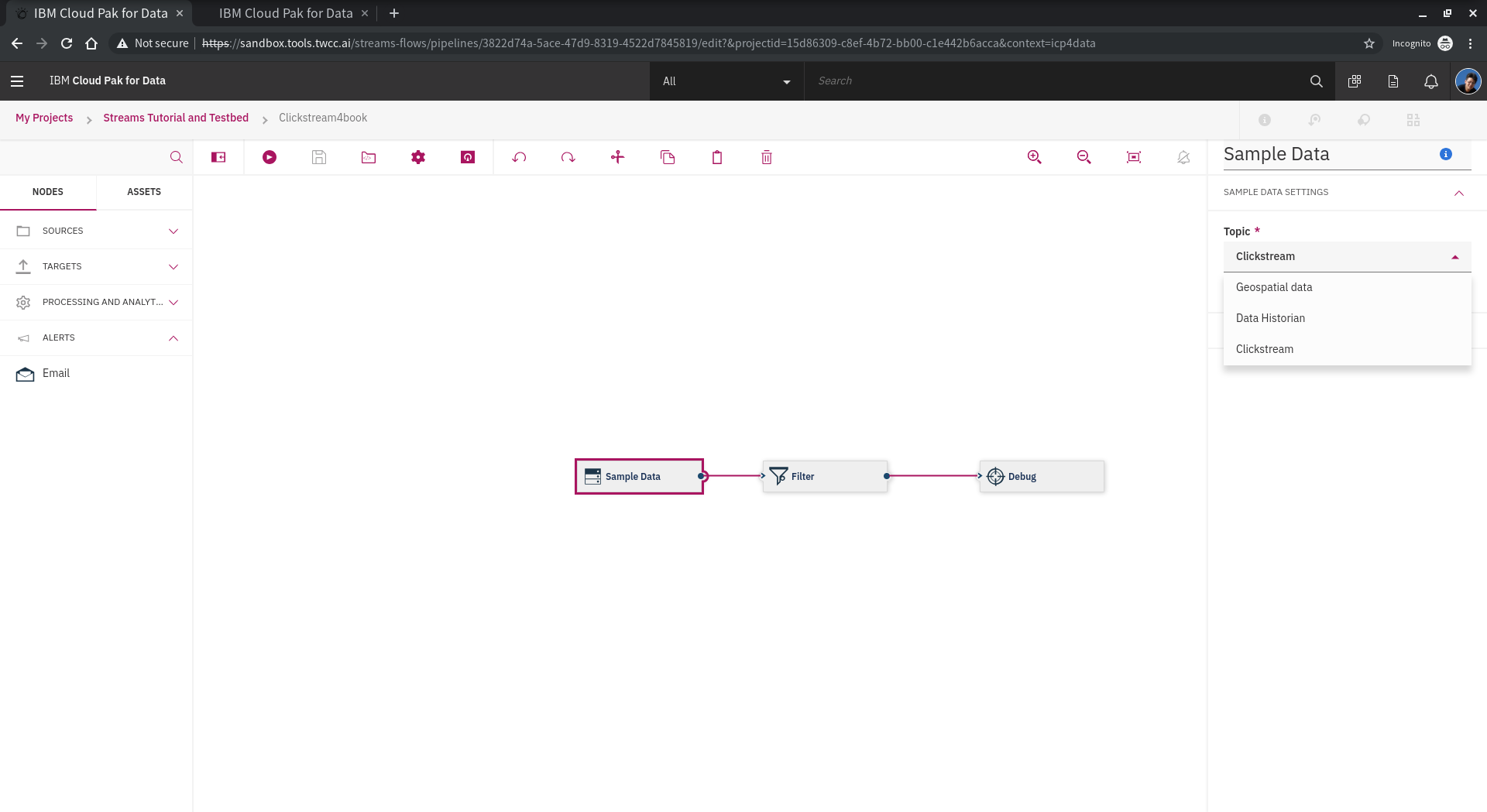Open a new browser tab with plus
This screenshot has height=812, width=1487.
click(394, 13)
